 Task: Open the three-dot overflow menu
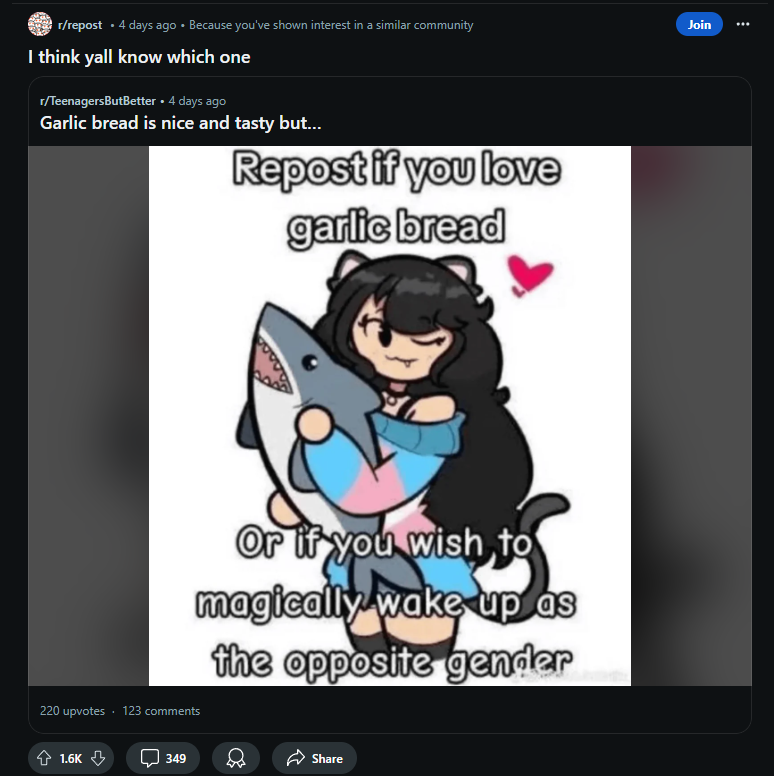pos(742,24)
